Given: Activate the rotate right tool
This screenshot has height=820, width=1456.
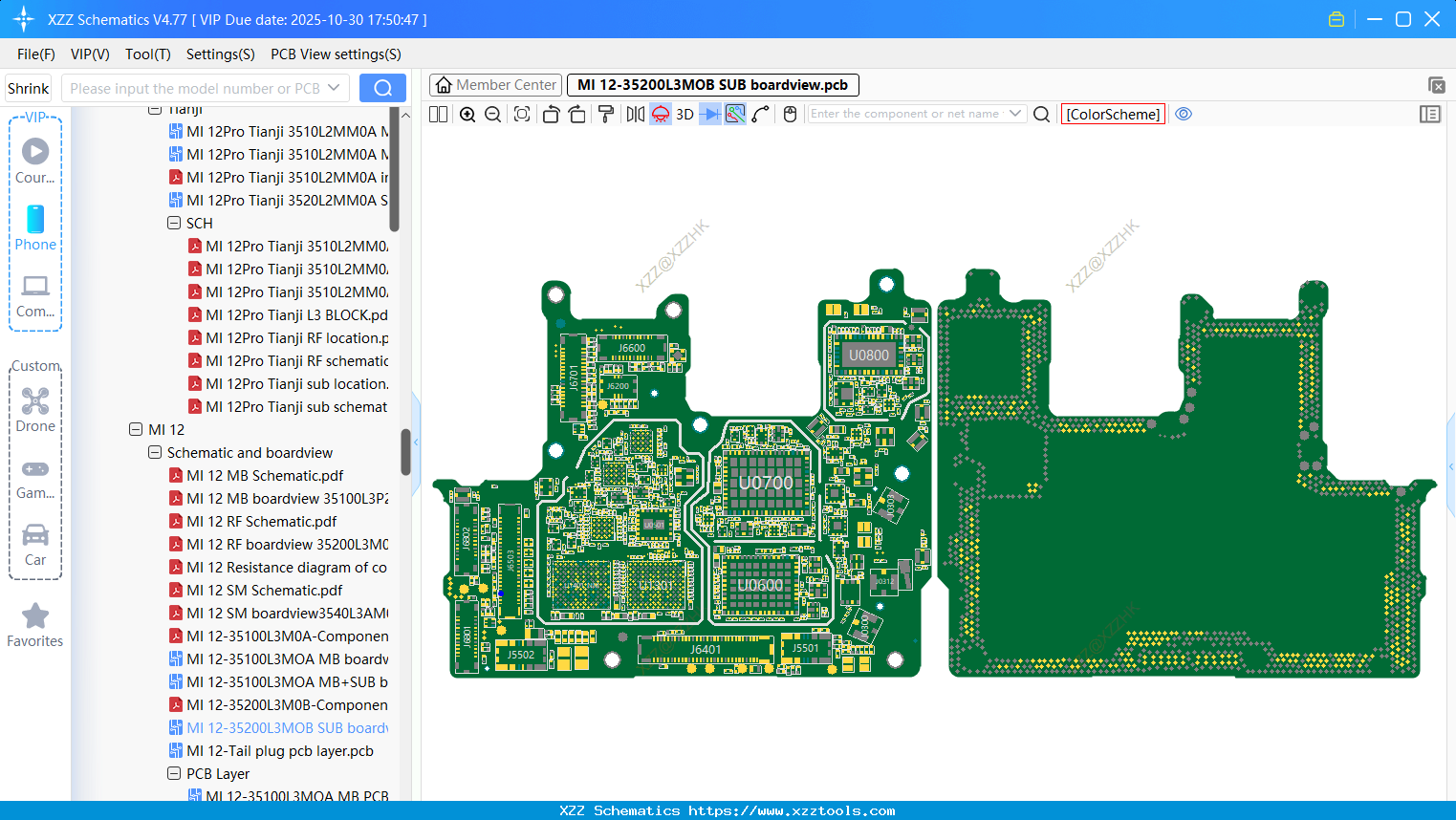Looking at the screenshot, I should click(576, 114).
